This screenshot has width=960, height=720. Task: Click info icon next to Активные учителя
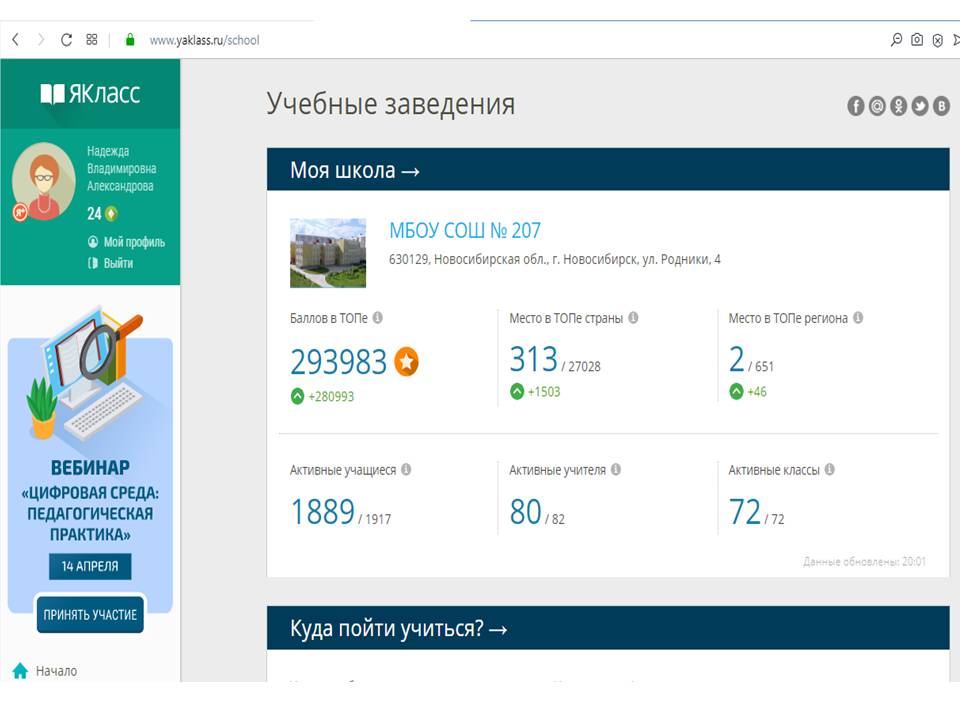tap(616, 469)
